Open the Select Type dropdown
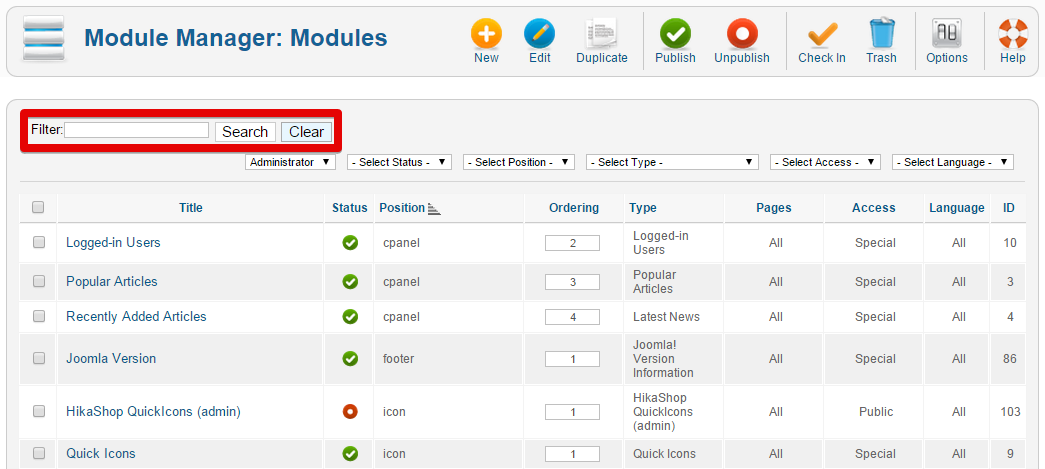Viewport: 1045px width, 469px height. 672,162
